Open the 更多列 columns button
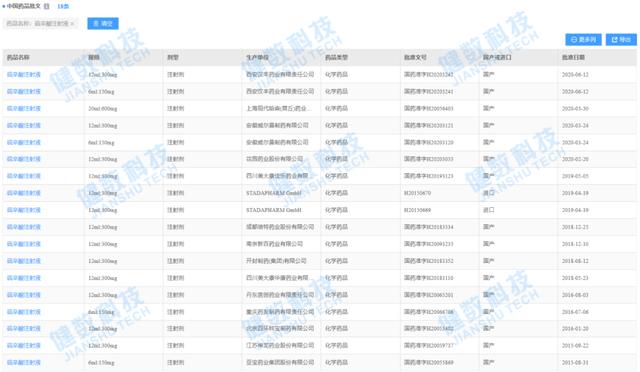This screenshot has width=640, height=372. (583, 40)
